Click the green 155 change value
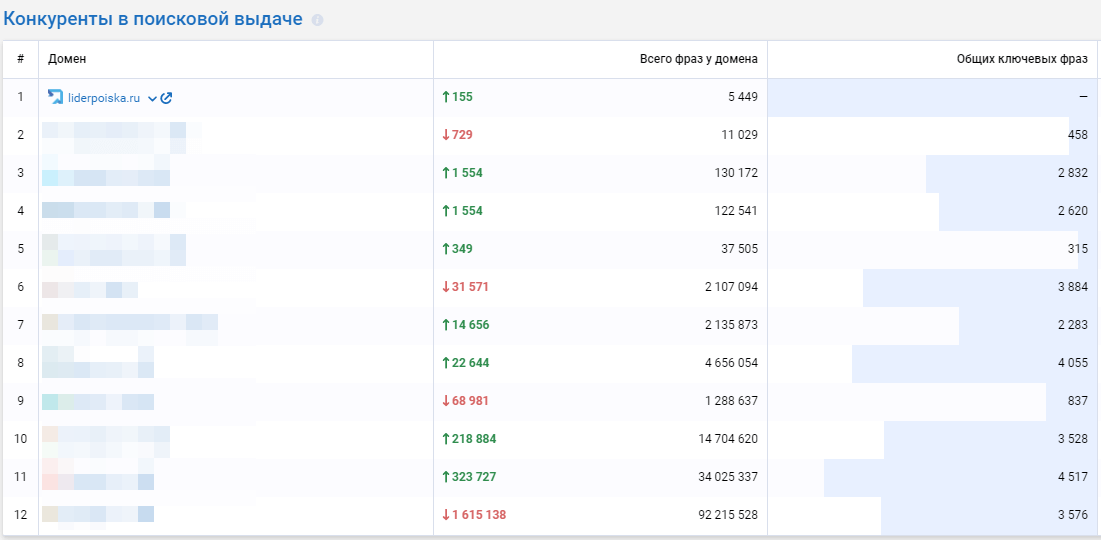This screenshot has width=1101, height=540. (x=457, y=97)
